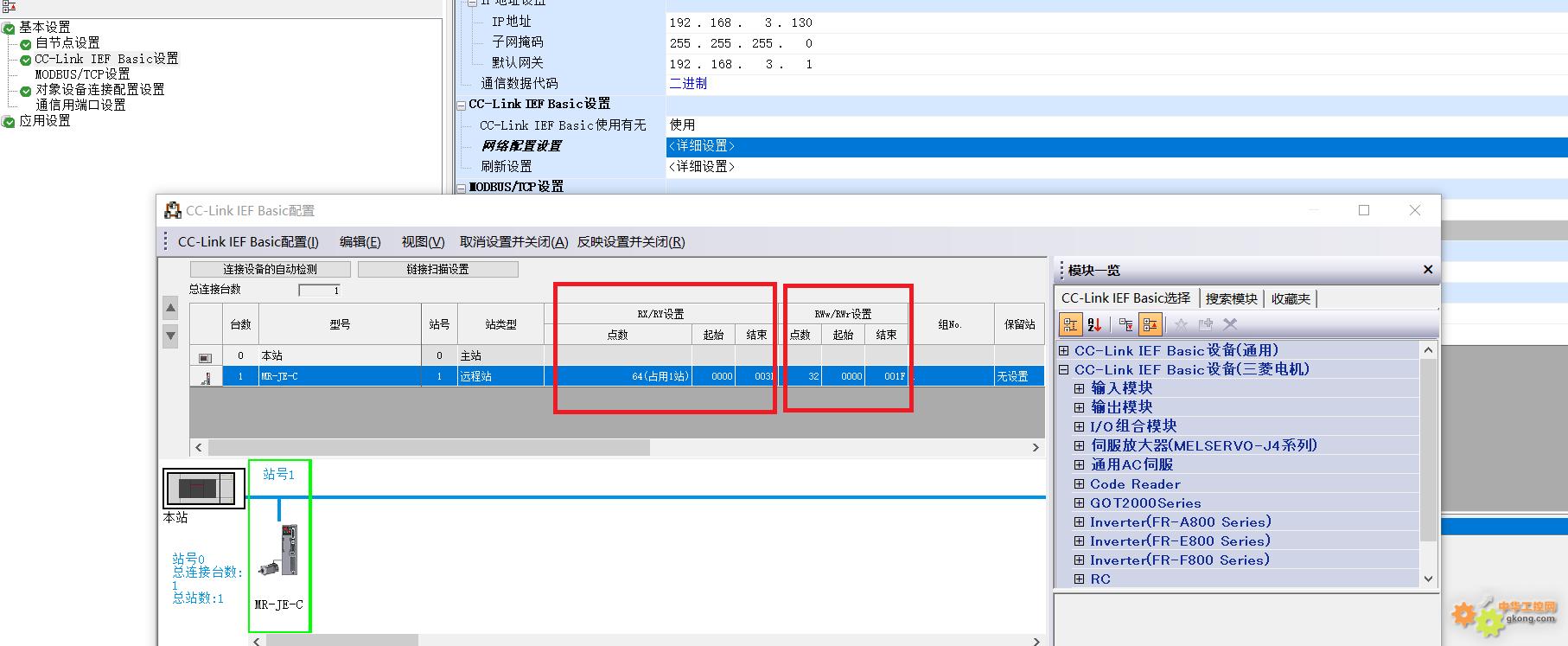Click the 链接扫描设置 button
1568x646 pixels.
(438, 269)
